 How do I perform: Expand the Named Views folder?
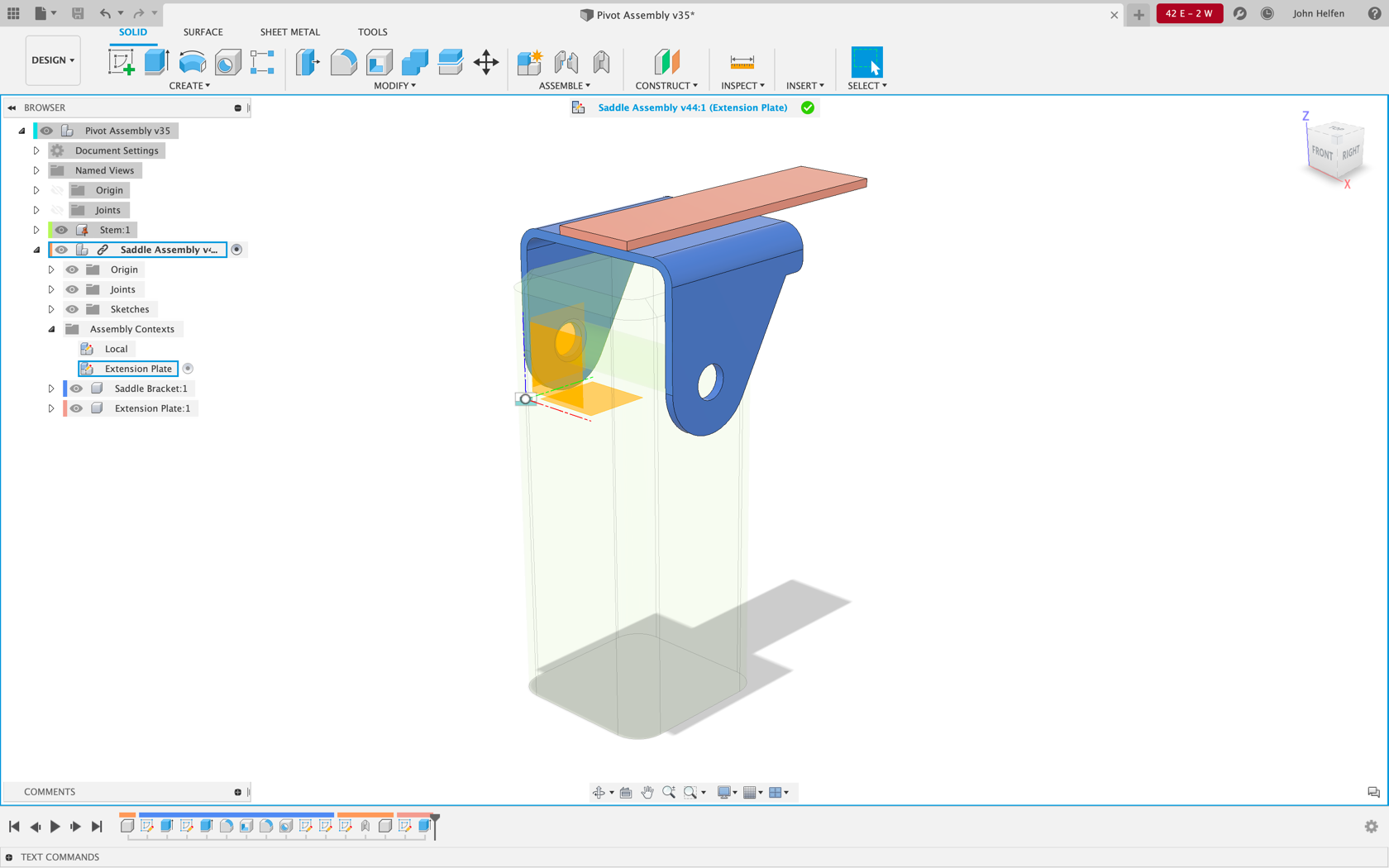(36, 170)
